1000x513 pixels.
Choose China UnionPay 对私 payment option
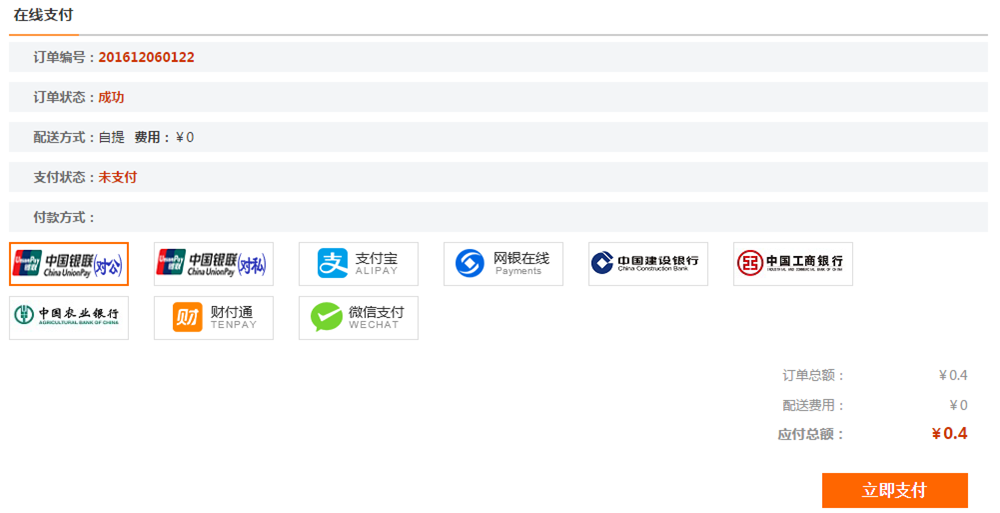tap(213, 264)
